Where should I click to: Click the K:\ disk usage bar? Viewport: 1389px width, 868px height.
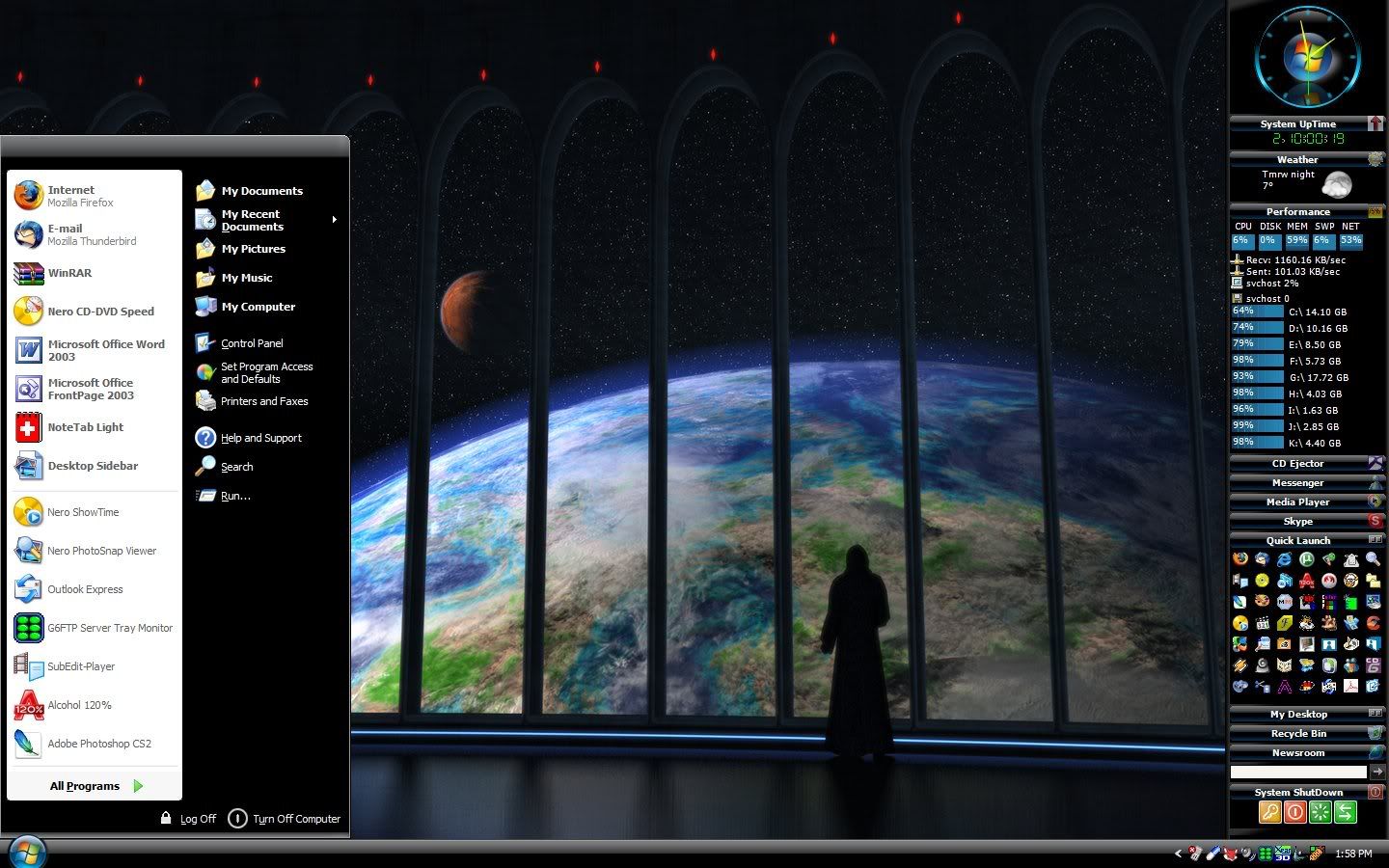click(1257, 443)
